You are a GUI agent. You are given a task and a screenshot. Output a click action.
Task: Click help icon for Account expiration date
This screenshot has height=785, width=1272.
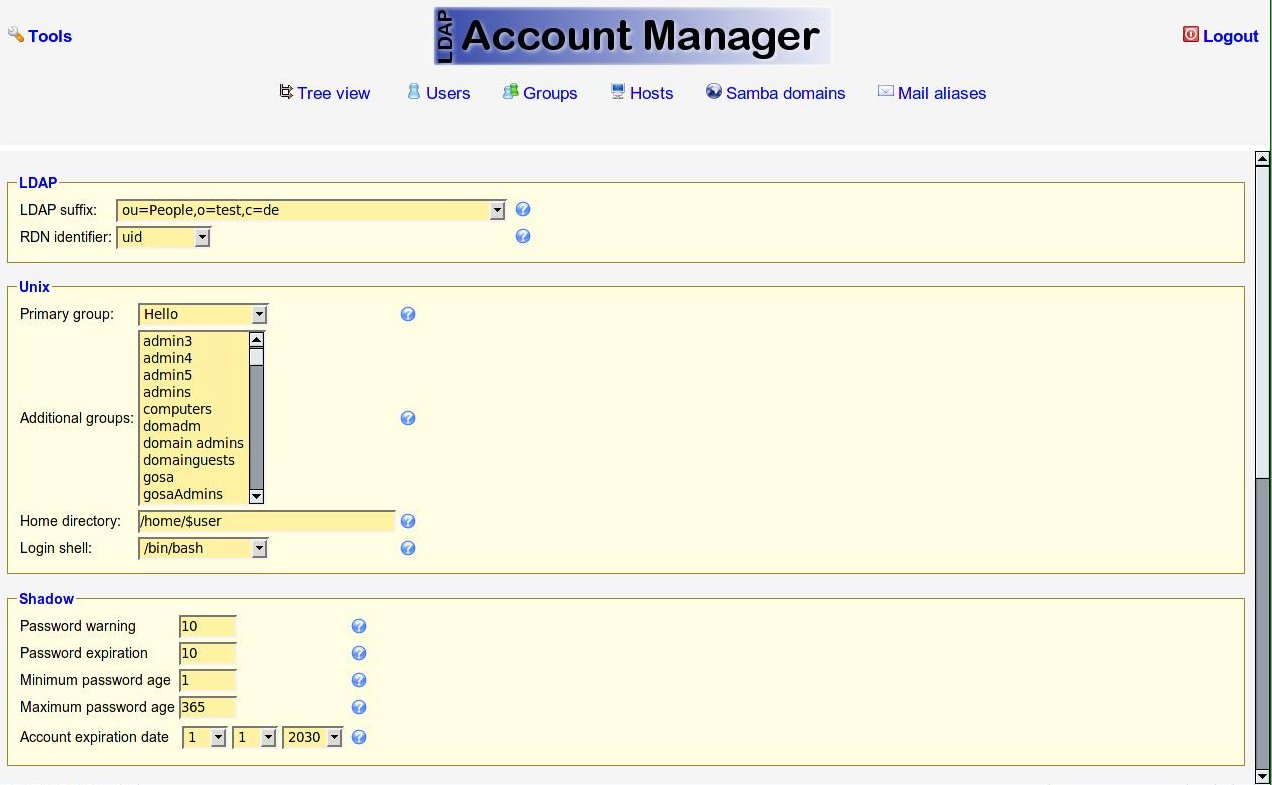(x=359, y=737)
